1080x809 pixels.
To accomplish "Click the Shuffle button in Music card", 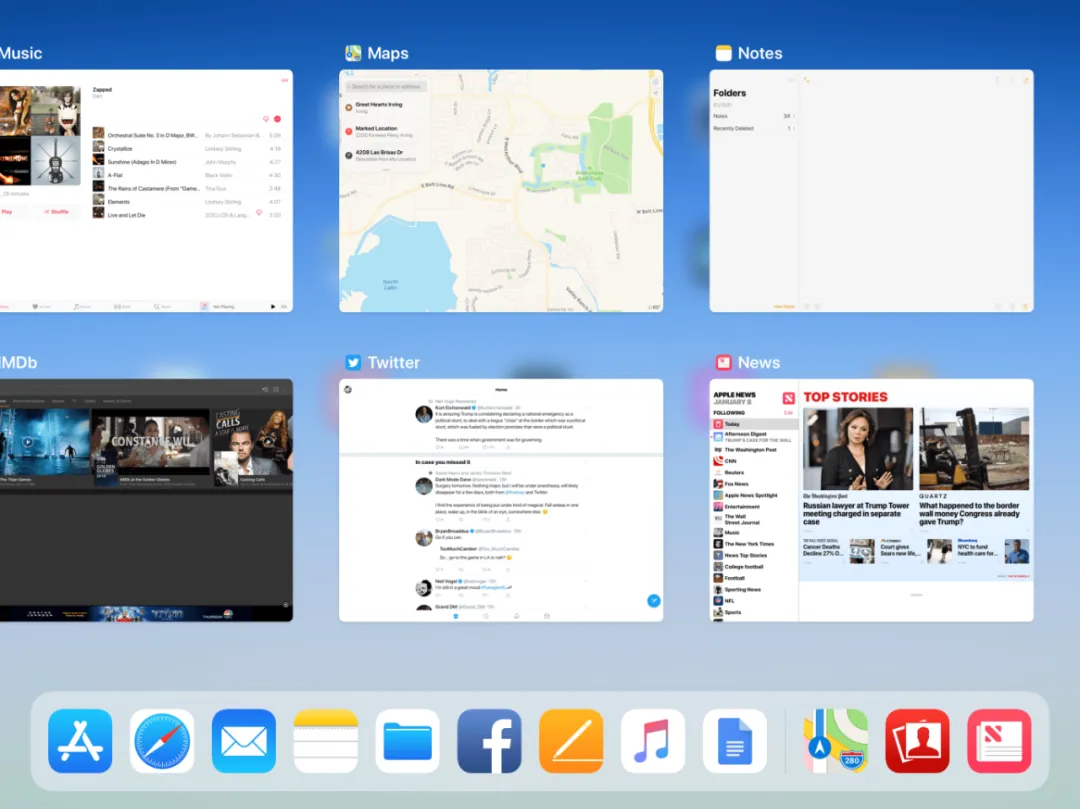I will tap(56, 212).
